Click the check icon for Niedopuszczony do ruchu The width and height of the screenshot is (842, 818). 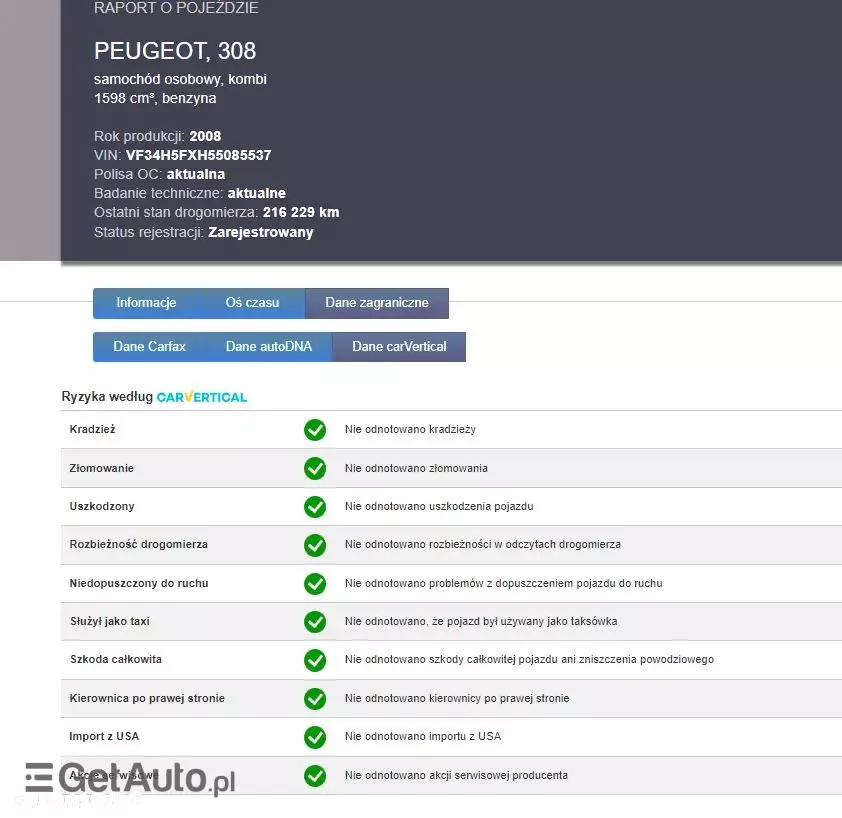click(x=315, y=583)
